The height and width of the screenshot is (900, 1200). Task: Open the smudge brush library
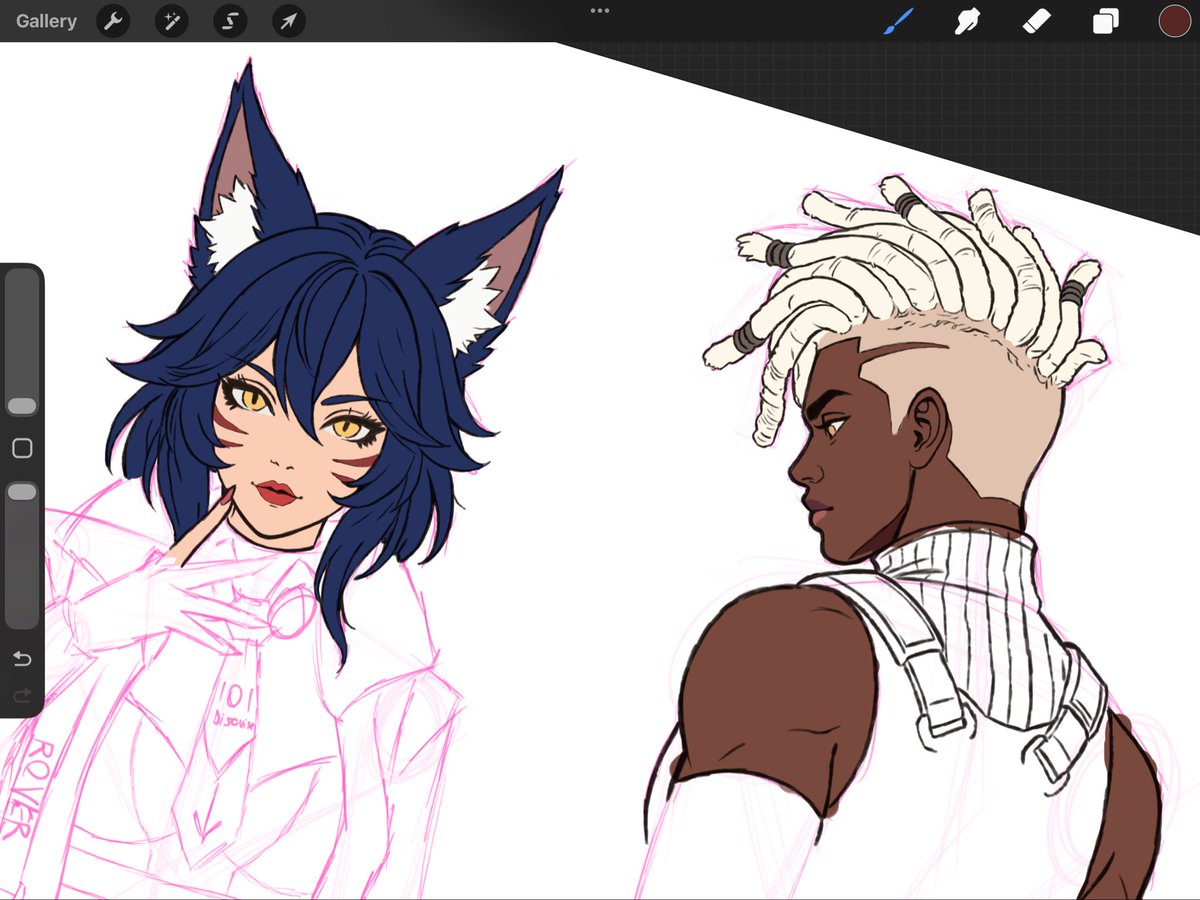pyautogui.click(x=965, y=21)
